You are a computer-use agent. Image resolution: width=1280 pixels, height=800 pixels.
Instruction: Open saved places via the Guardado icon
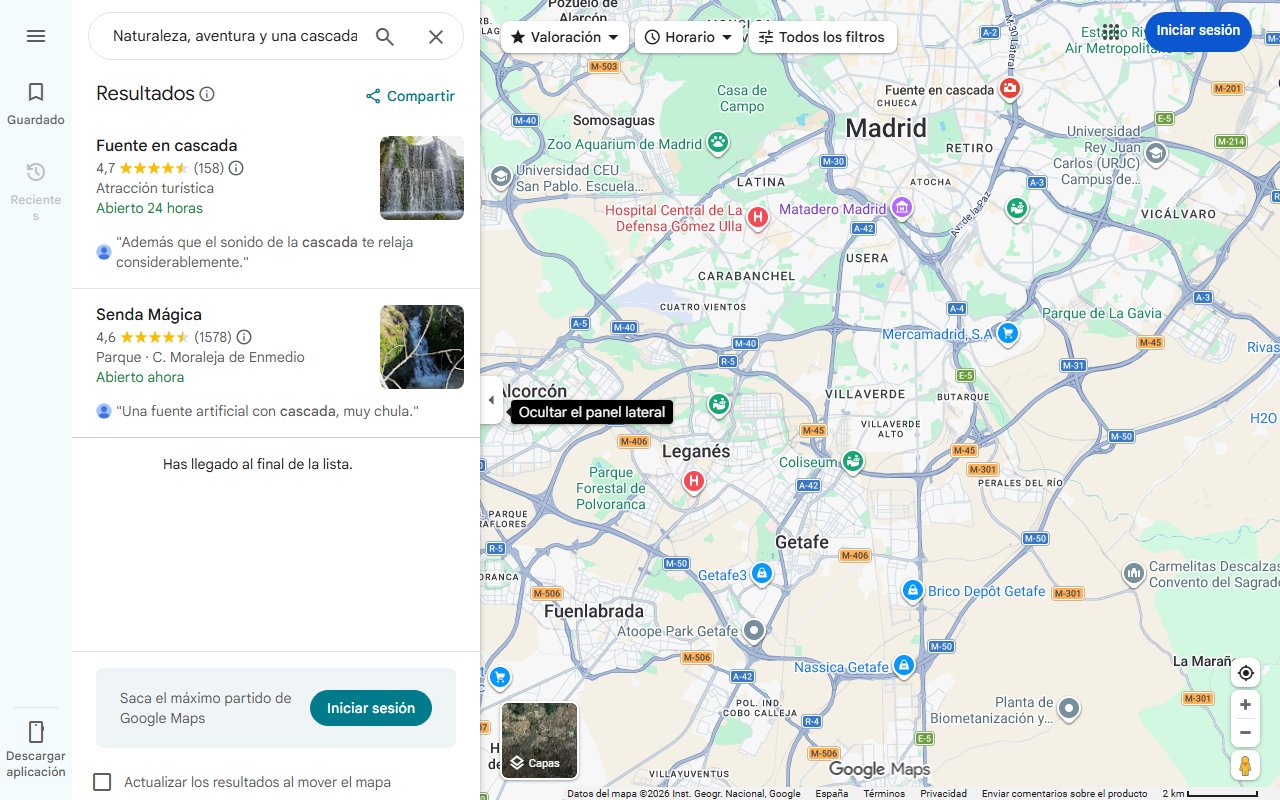(x=36, y=100)
